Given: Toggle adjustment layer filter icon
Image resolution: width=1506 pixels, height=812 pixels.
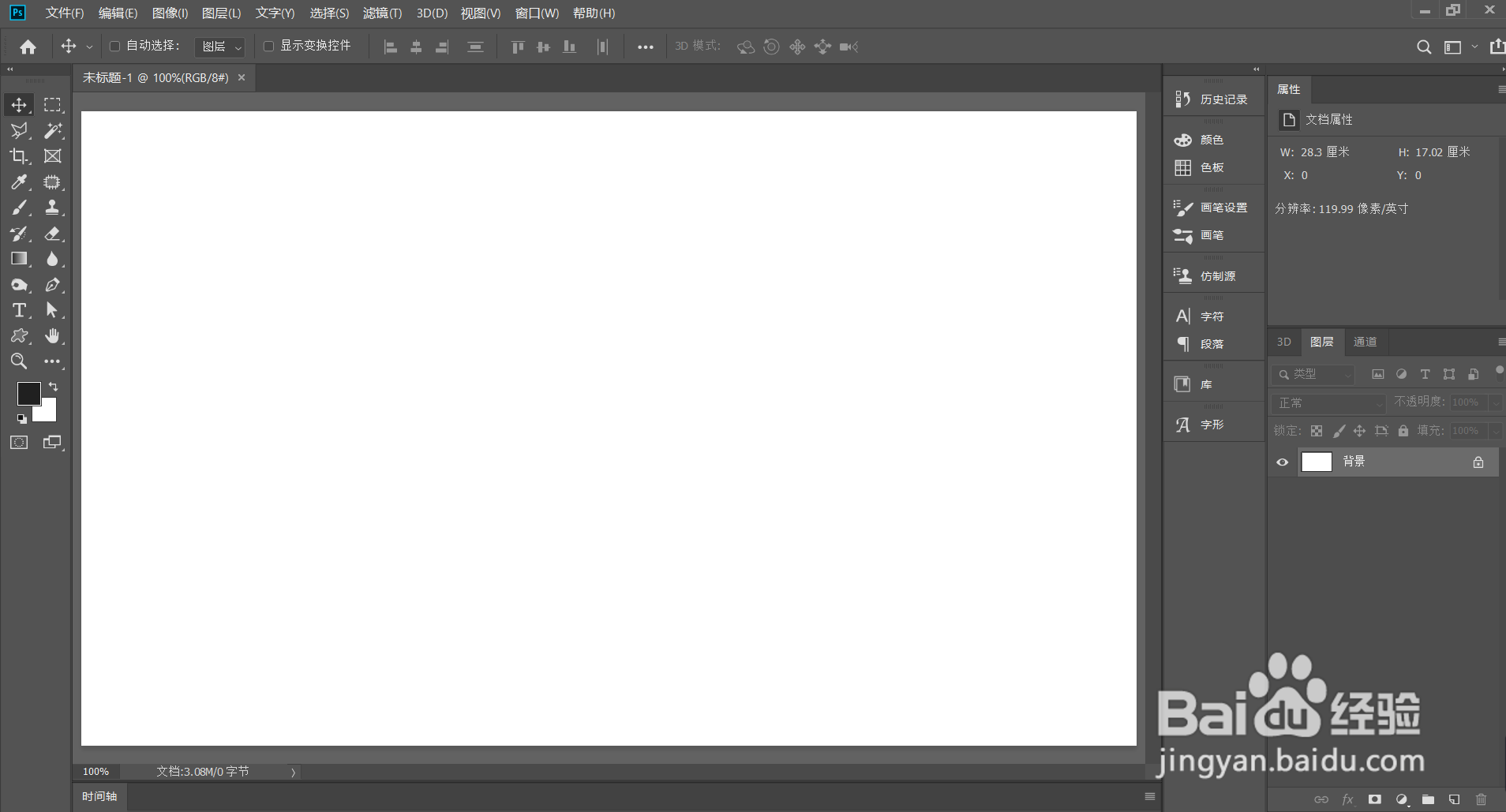Looking at the screenshot, I should (1401, 374).
